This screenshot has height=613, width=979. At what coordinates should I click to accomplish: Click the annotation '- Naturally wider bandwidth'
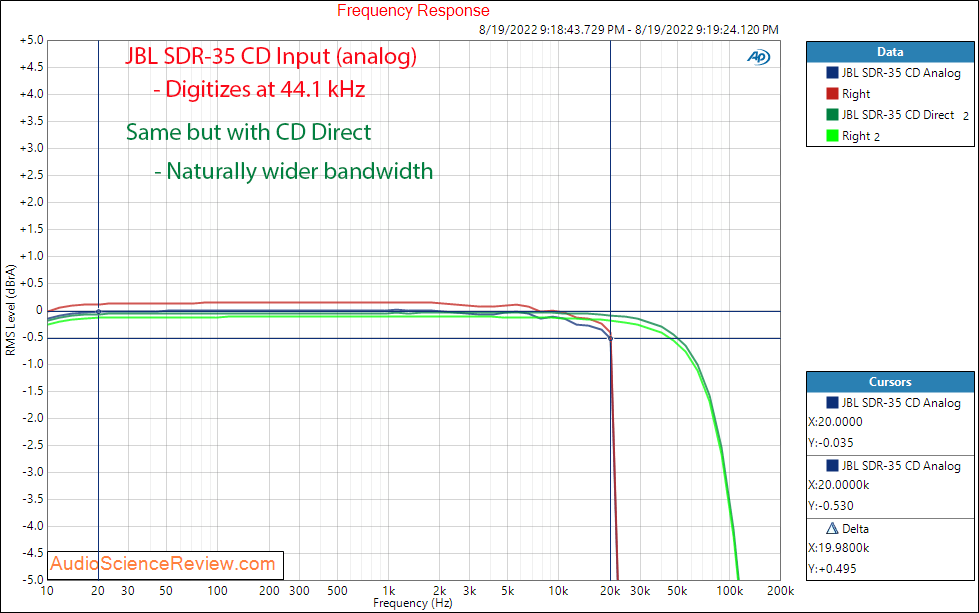(293, 171)
